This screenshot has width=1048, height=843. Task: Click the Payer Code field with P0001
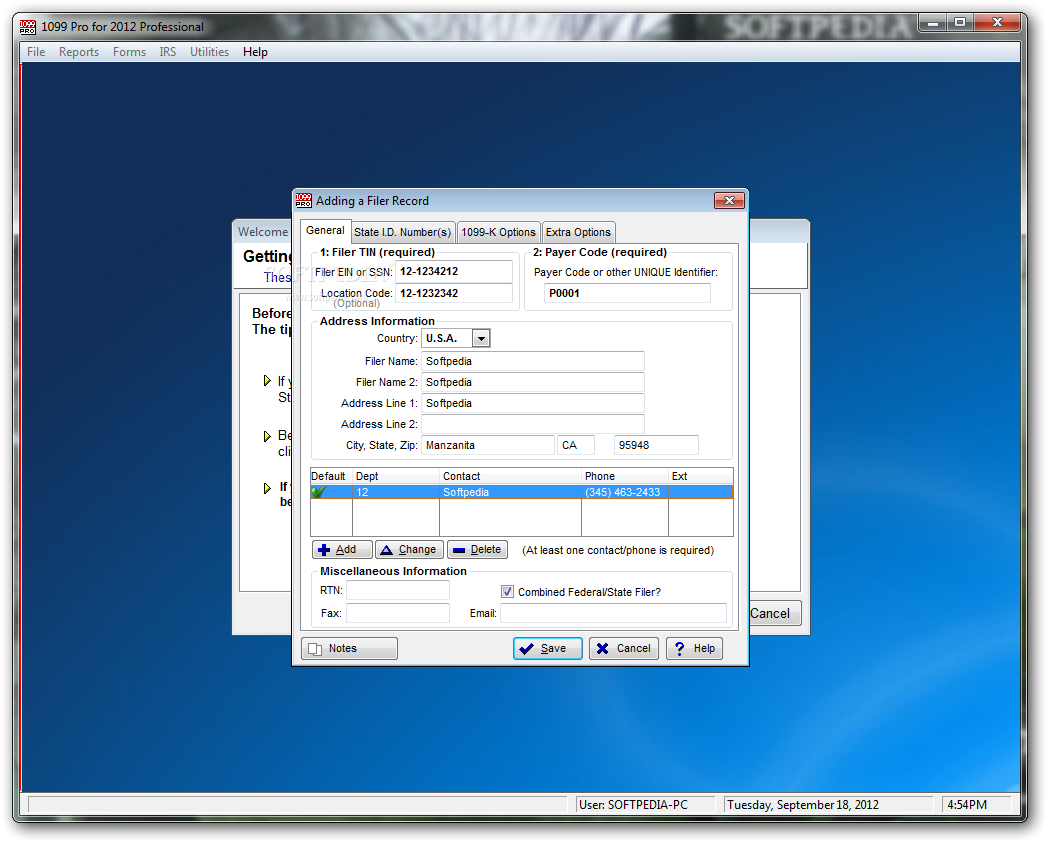click(x=627, y=293)
